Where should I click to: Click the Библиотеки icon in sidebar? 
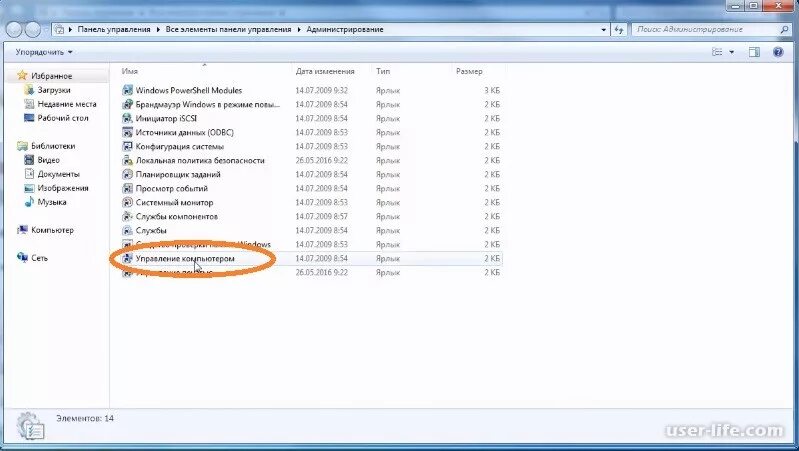point(22,146)
